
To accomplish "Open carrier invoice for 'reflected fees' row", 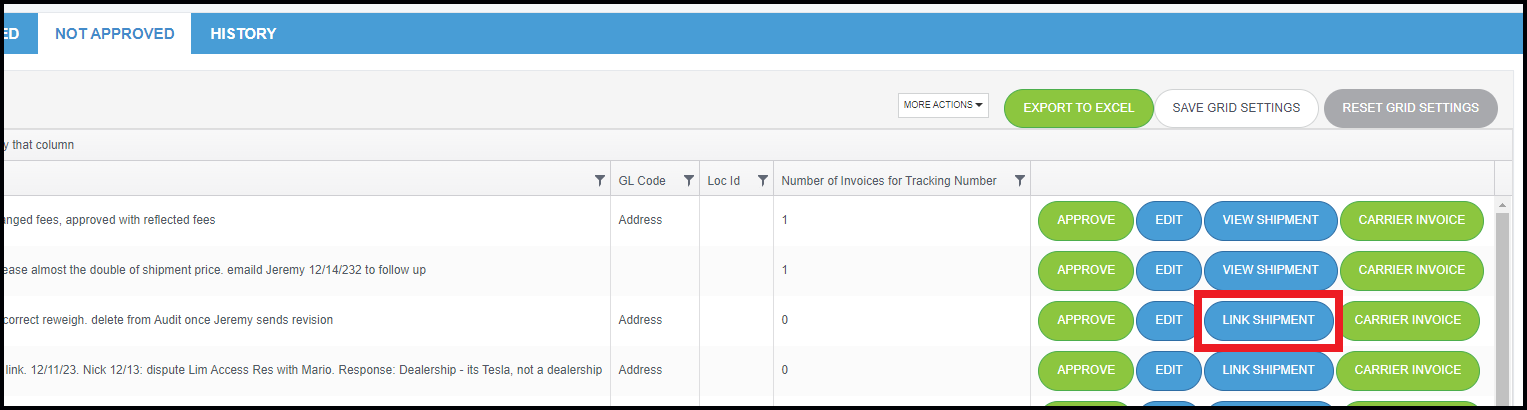I will [x=1411, y=220].
